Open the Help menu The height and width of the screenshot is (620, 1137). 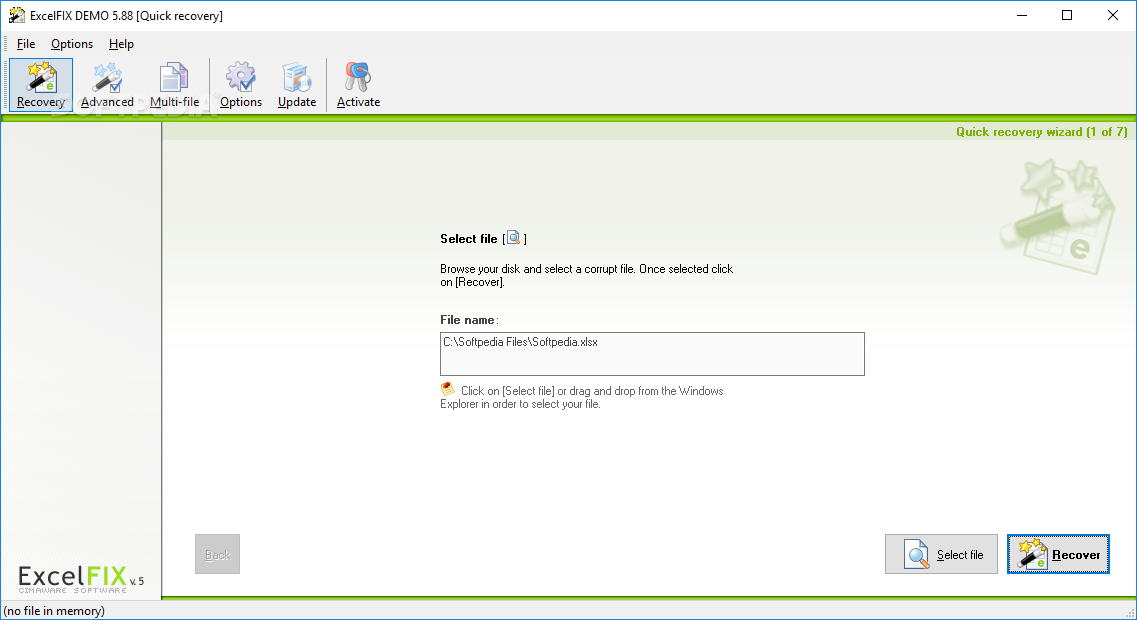(x=121, y=44)
